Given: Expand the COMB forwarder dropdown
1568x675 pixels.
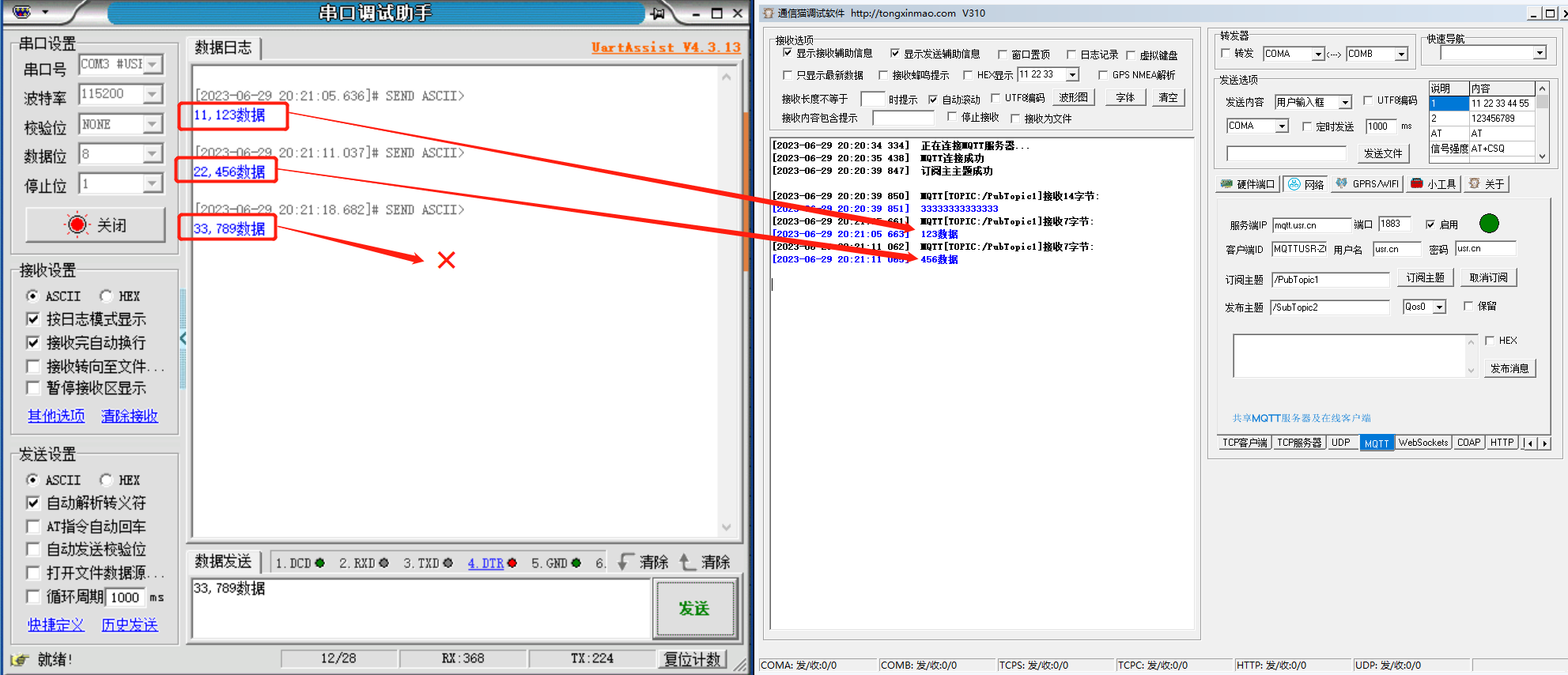Looking at the screenshot, I should 1401,54.
